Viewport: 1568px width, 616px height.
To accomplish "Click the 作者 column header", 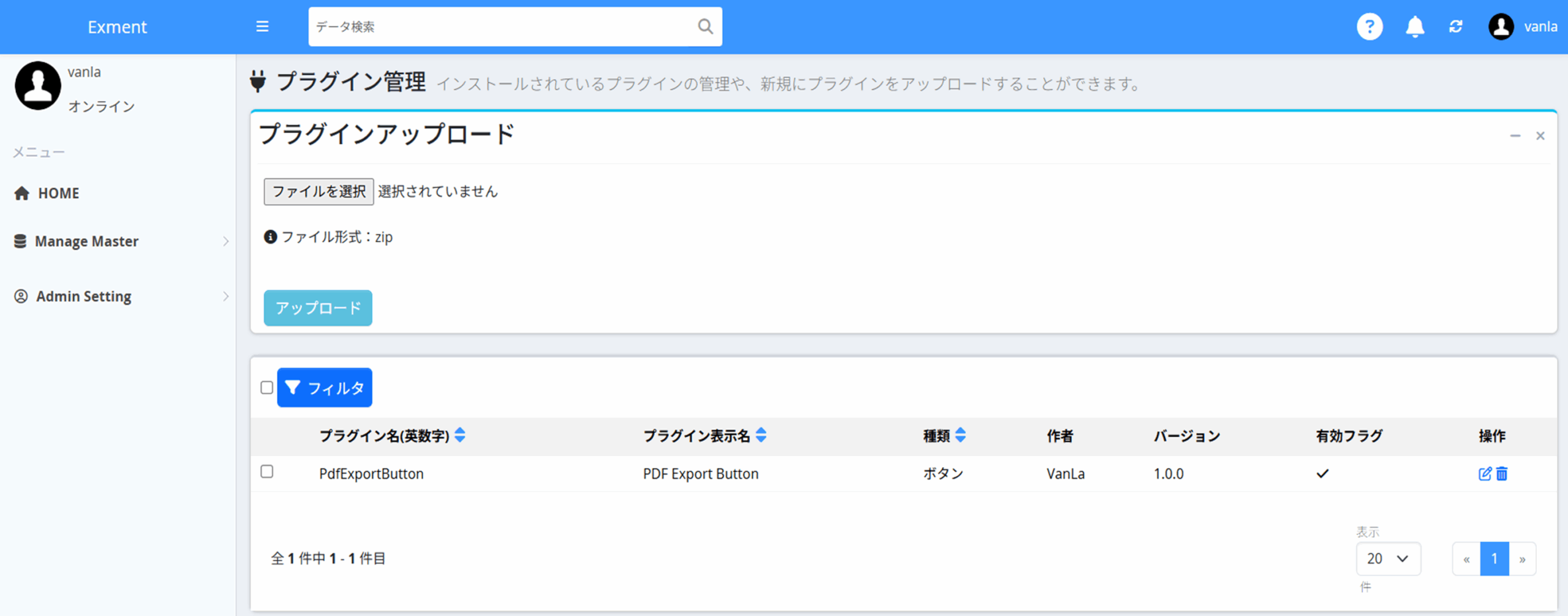I will [x=1060, y=436].
